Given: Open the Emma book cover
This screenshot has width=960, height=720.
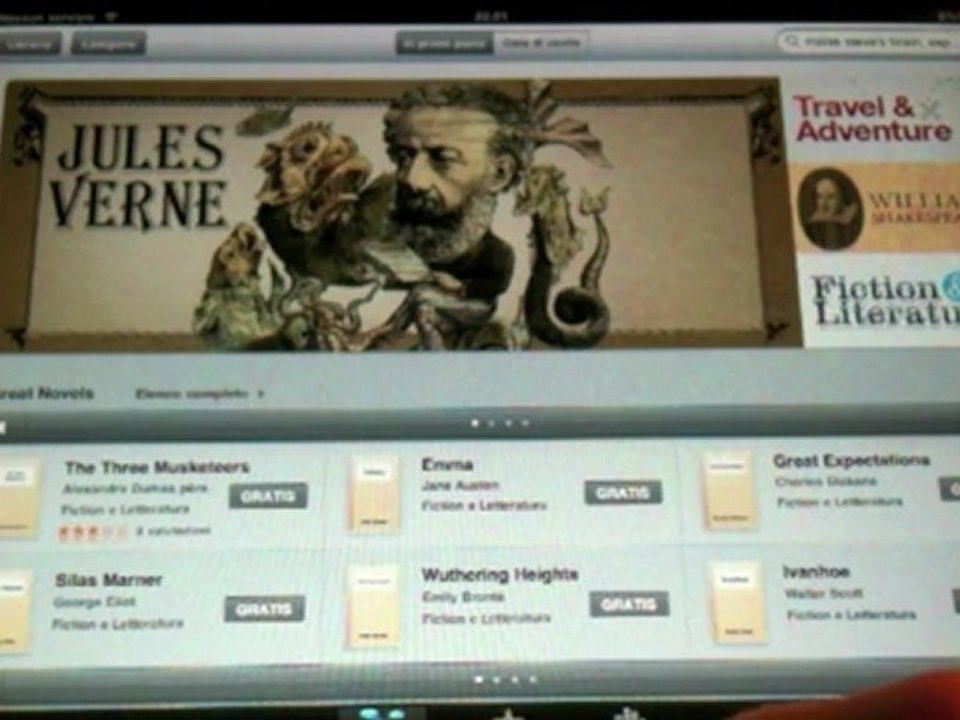Looking at the screenshot, I should (x=375, y=495).
